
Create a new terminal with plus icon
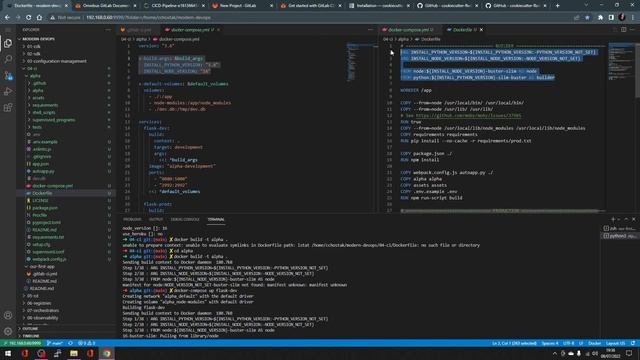pyautogui.click(x=613, y=219)
